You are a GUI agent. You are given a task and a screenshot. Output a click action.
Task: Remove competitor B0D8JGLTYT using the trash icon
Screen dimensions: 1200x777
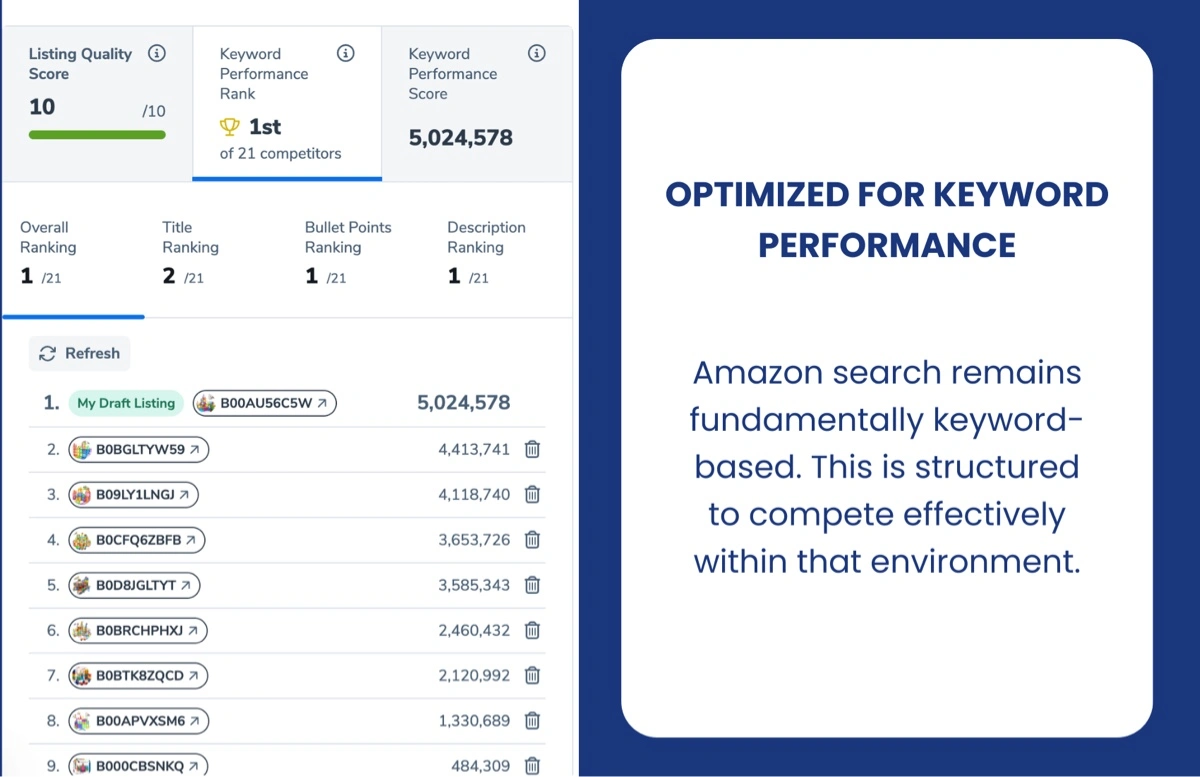532,585
